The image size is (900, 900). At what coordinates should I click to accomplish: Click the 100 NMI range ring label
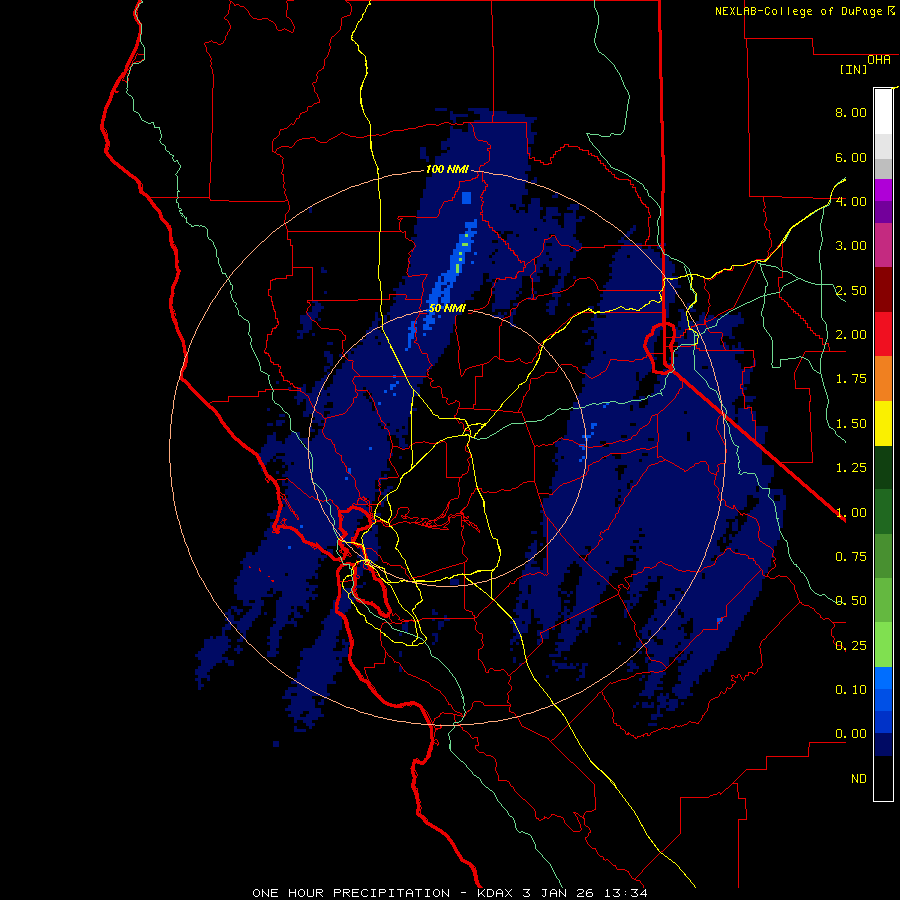447,169
